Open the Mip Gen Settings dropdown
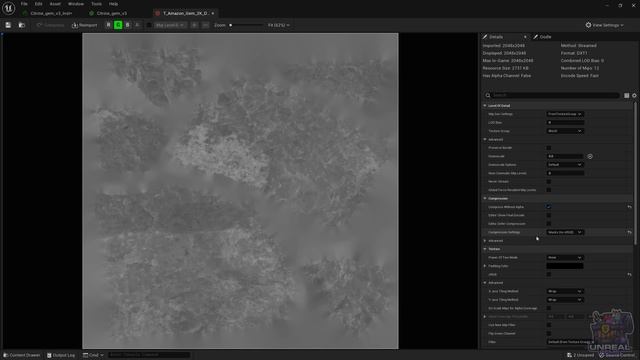 click(x=565, y=114)
